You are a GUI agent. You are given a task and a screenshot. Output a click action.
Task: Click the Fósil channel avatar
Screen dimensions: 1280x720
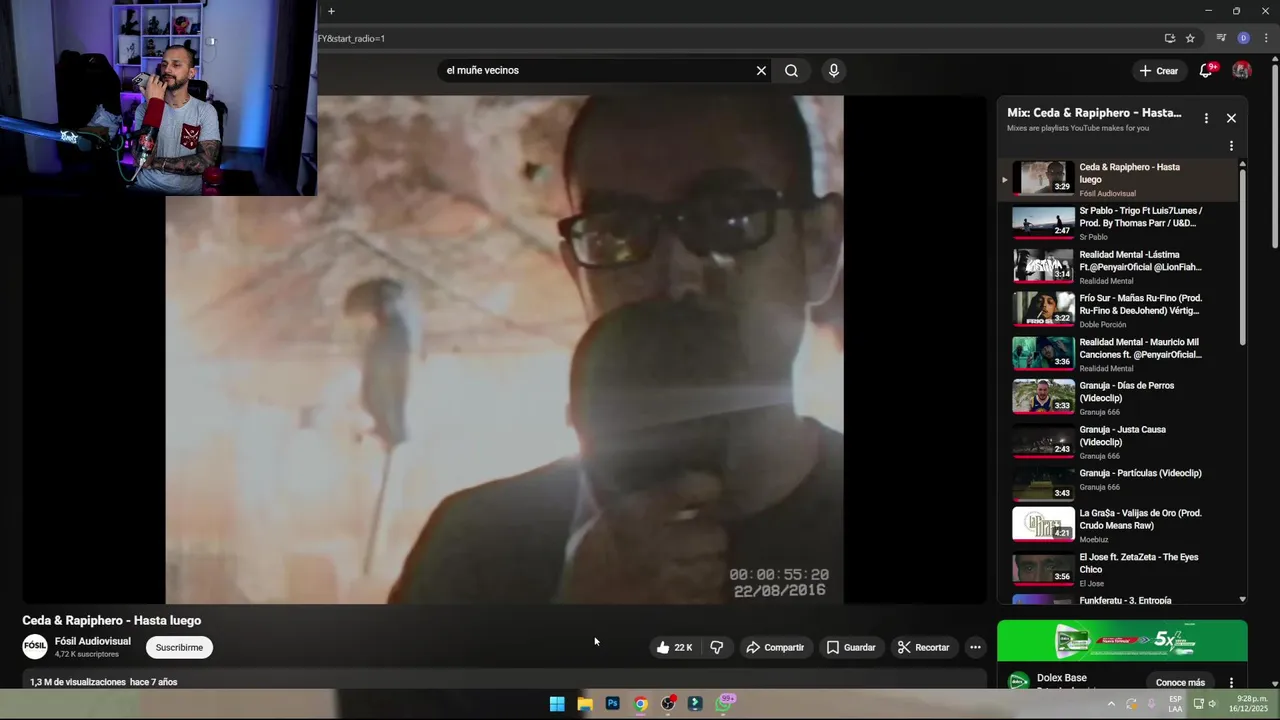coord(35,647)
